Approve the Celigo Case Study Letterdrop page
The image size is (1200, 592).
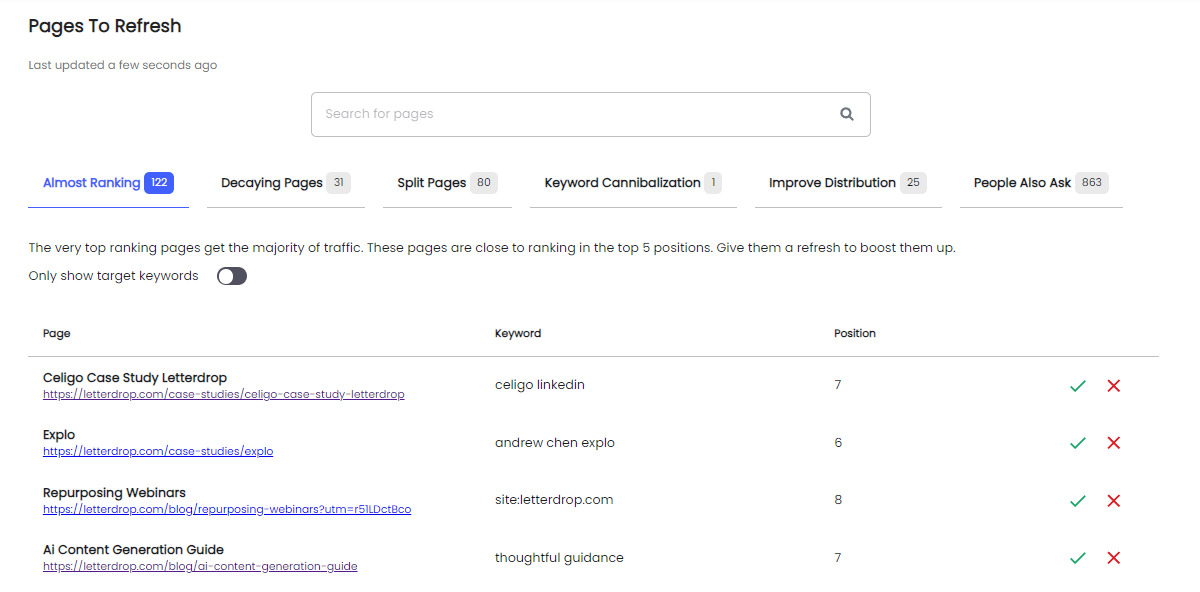[x=1078, y=385]
